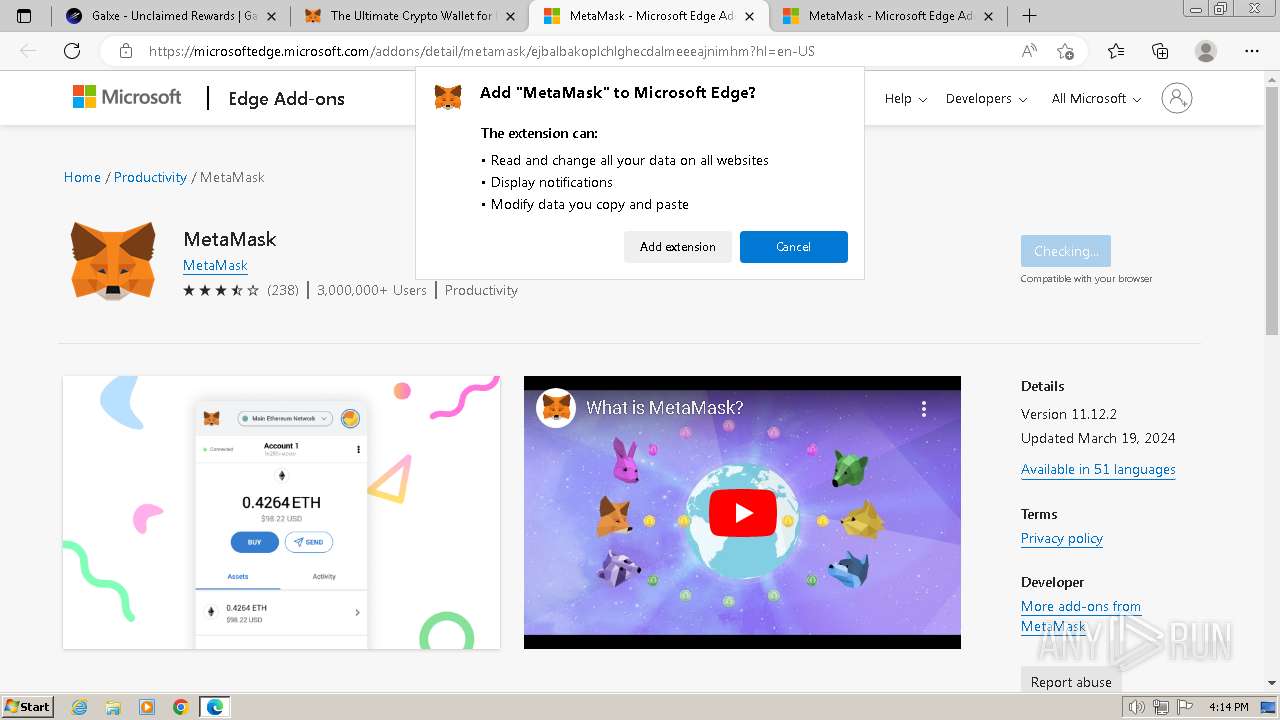The width and height of the screenshot is (1280, 720).
Task: Close the Galxe Unclaimed Rewards tab
Action: 273,16
